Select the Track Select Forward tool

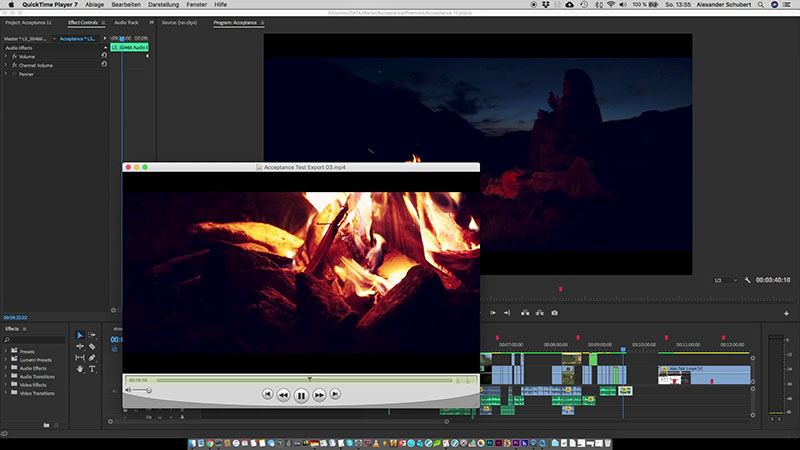point(92,335)
